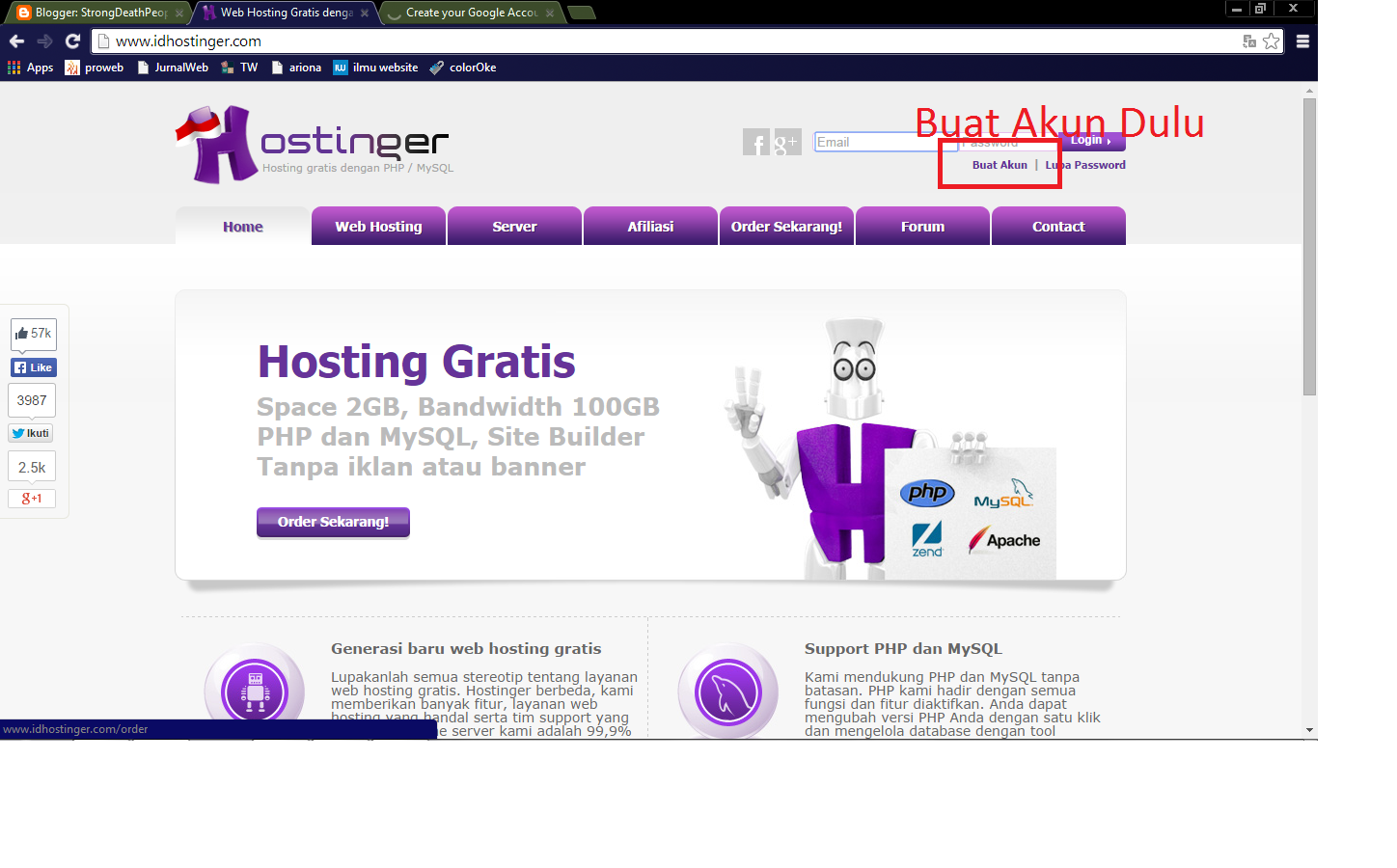Click the Order Sekarang! banner button
Viewport: 1397px width, 868px height.
click(333, 522)
